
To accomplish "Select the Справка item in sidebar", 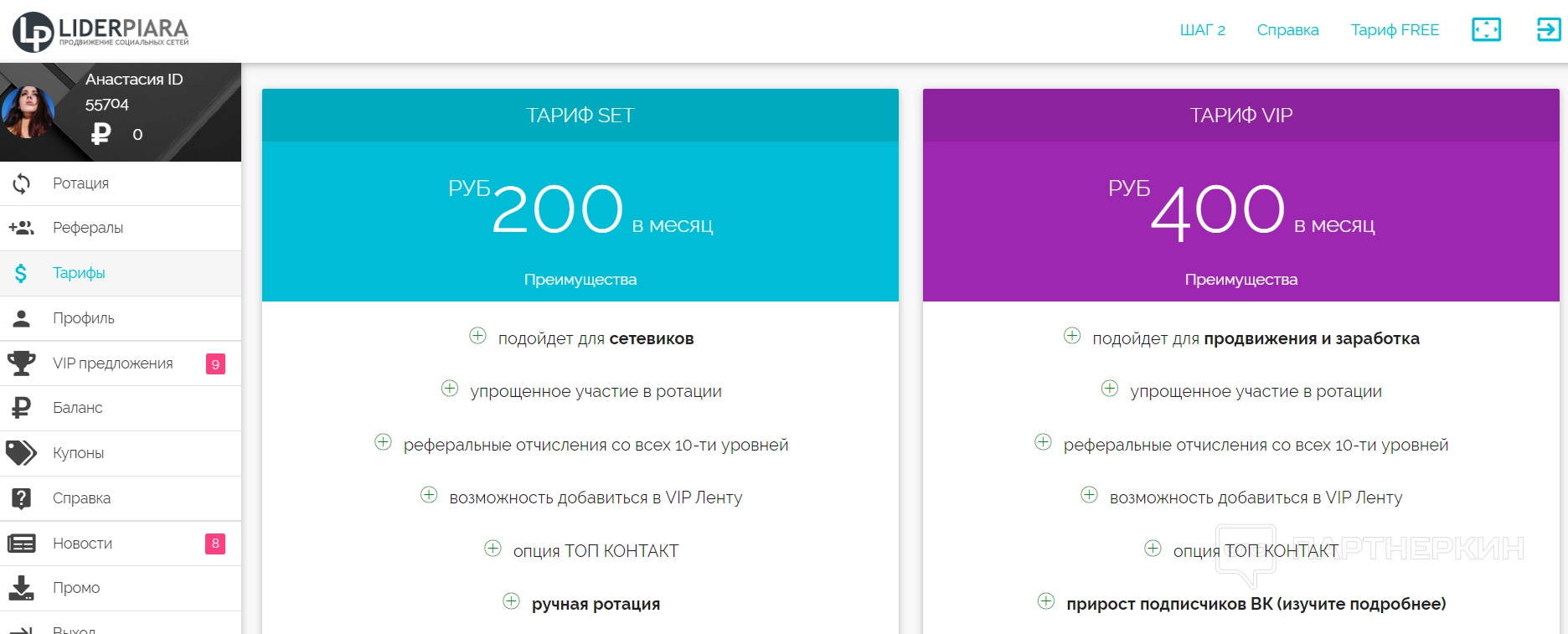I will pyautogui.click(x=81, y=498).
